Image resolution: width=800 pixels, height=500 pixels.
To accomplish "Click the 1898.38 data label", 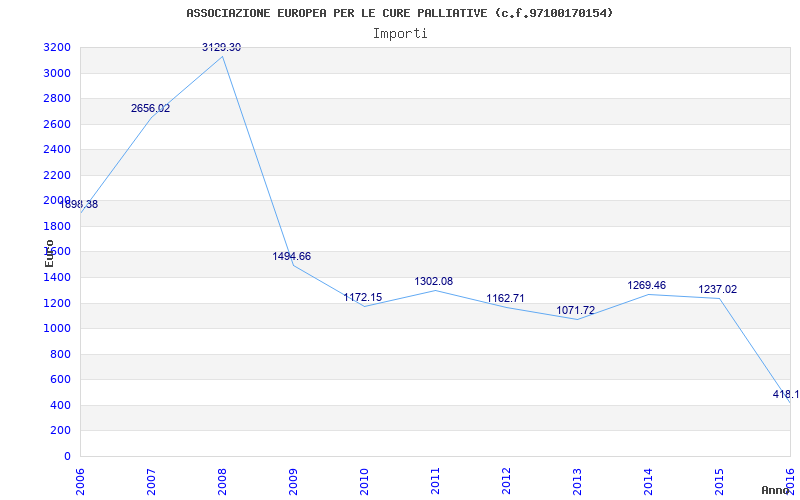I will 79,205.
